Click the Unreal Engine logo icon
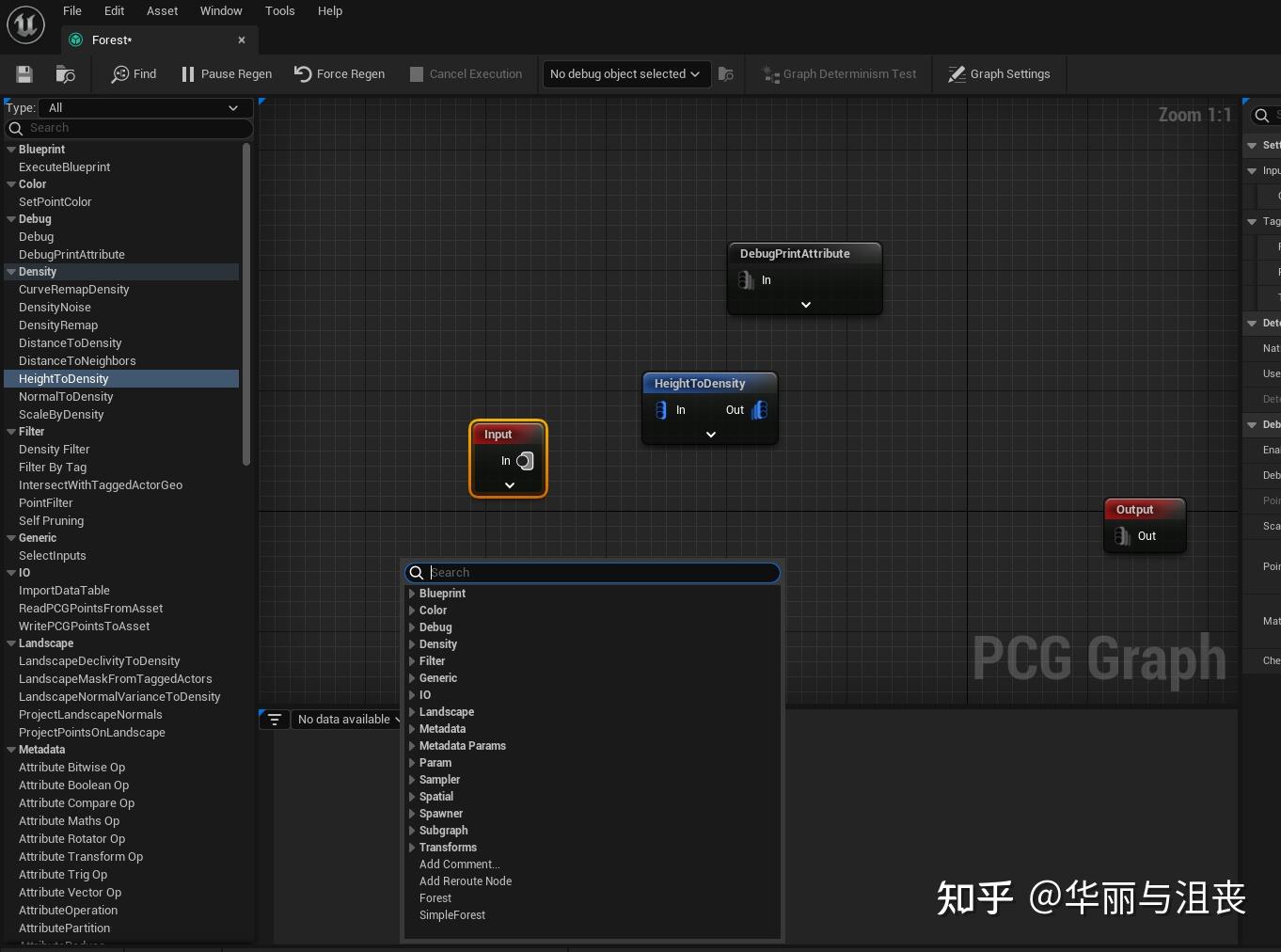Screen dimensions: 1281x952 (24, 25)
